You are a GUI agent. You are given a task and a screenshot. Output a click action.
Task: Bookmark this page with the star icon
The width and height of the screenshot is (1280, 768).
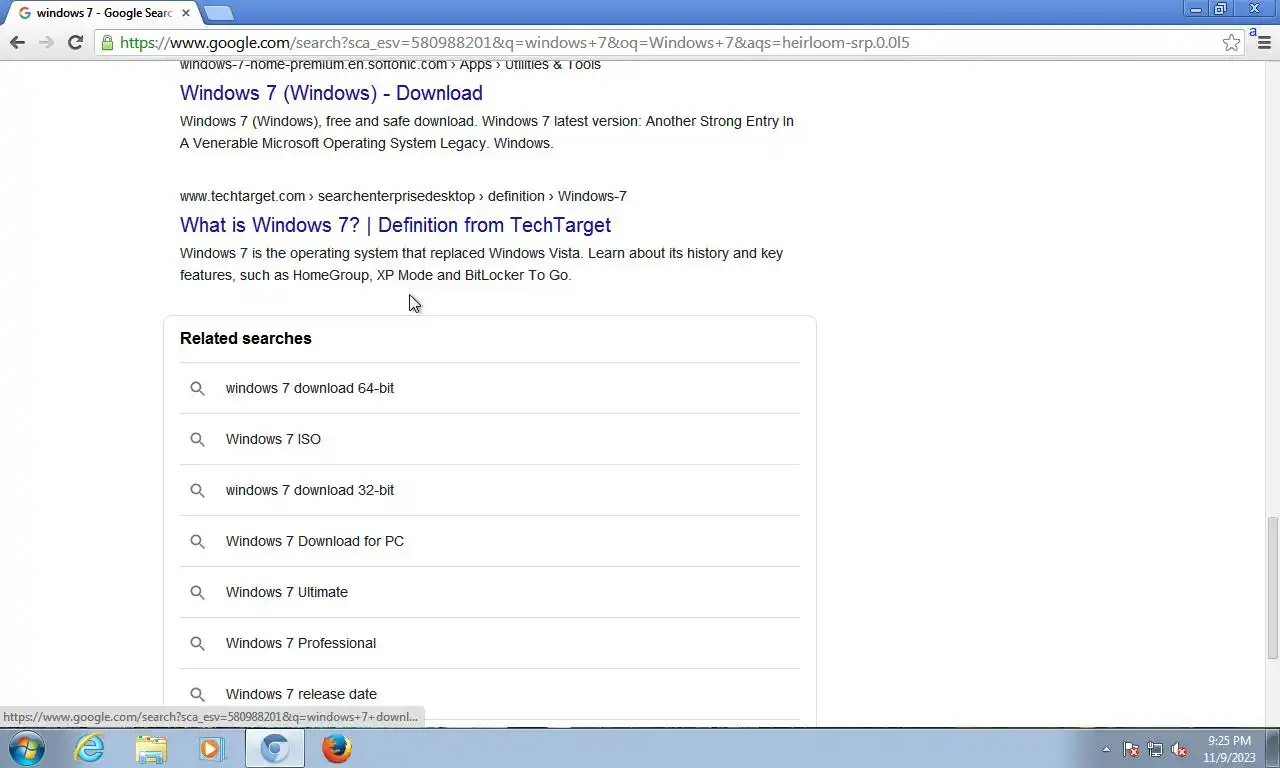(1231, 42)
